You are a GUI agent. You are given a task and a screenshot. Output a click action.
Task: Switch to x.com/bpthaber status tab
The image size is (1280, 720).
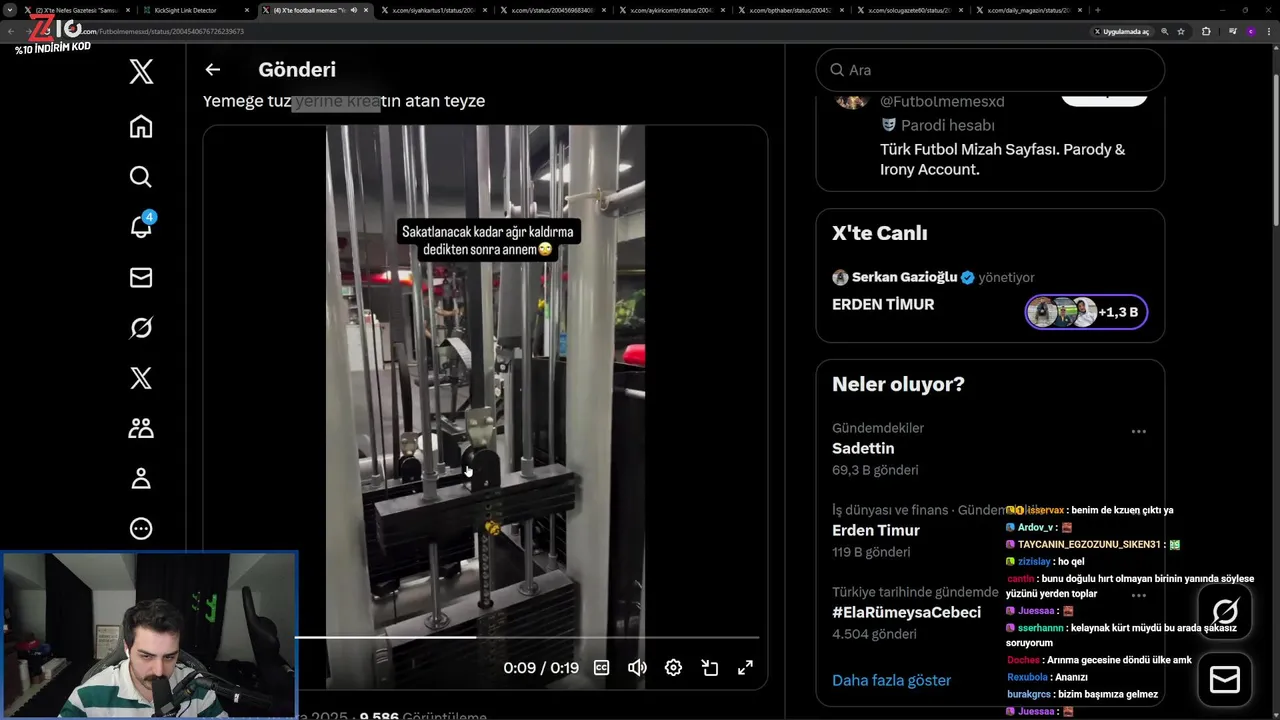tap(789, 10)
